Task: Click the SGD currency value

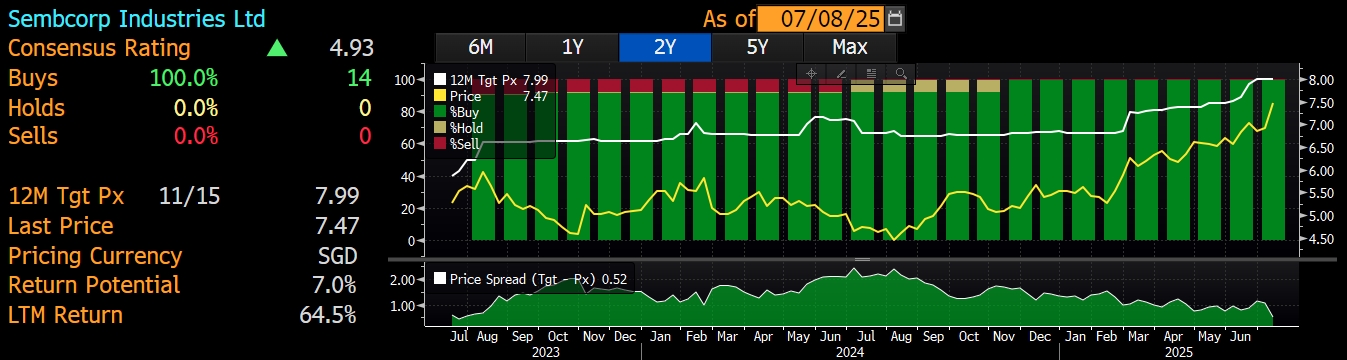Action: click(x=337, y=256)
